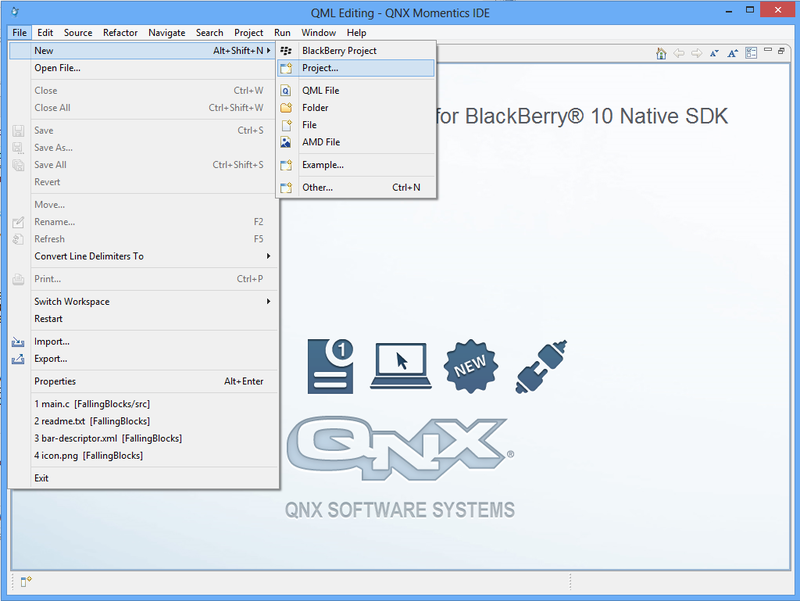Image resolution: width=800 pixels, height=601 pixels.
Task: Open the Search menu
Action: click(x=210, y=33)
